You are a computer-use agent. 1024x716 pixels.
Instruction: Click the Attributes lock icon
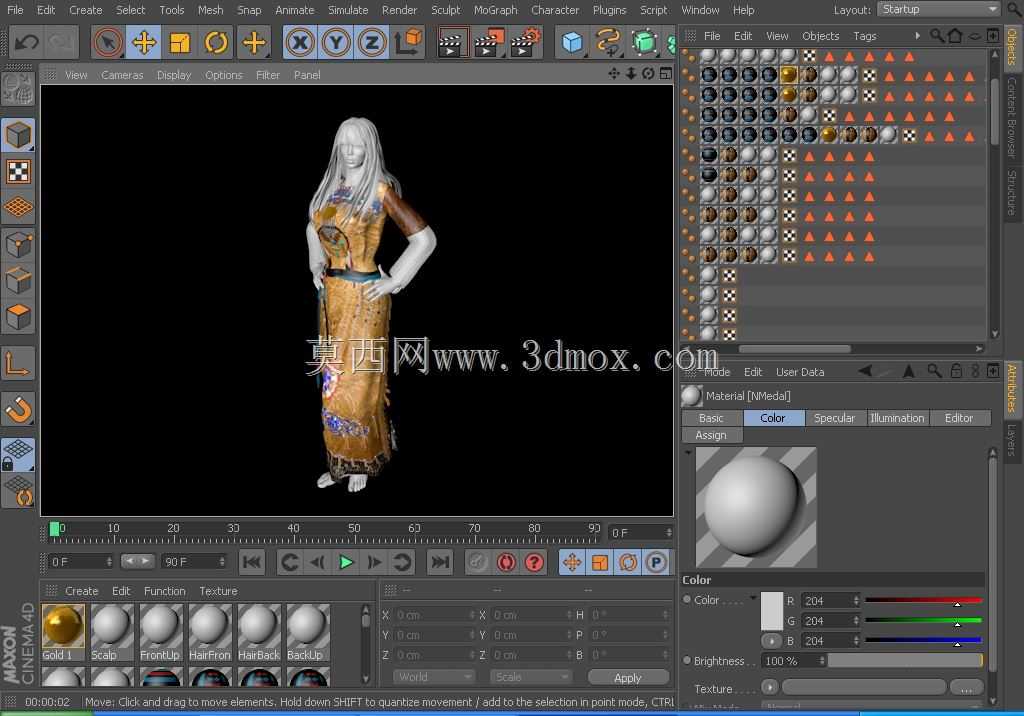pyautogui.click(x=955, y=371)
